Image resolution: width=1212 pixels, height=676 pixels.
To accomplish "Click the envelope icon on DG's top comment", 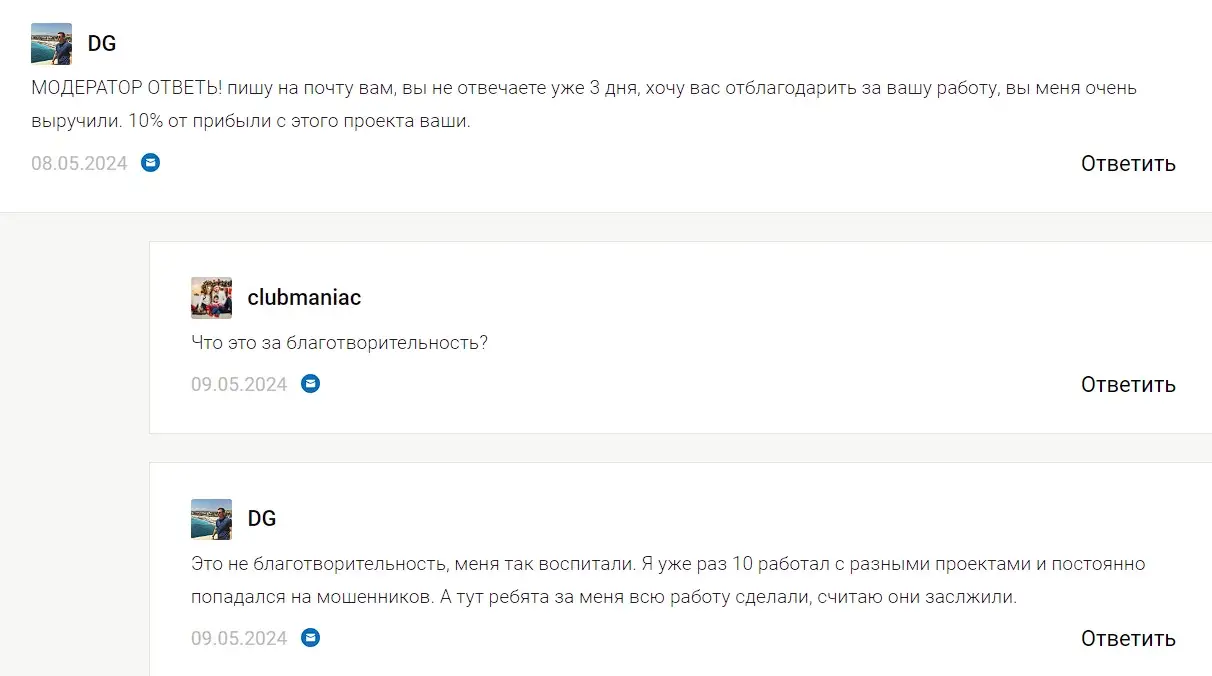I will pyautogui.click(x=150, y=162).
